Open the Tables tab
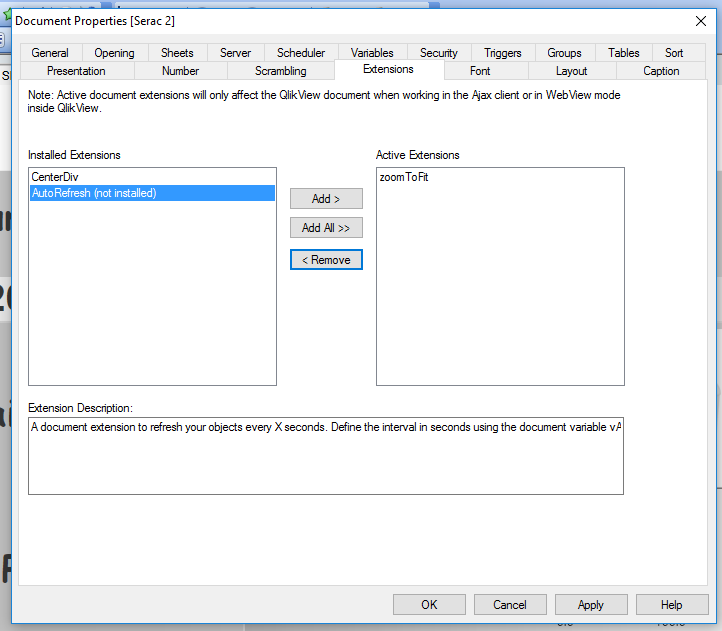The height and width of the screenshot is (631, 722). [623, 53]
